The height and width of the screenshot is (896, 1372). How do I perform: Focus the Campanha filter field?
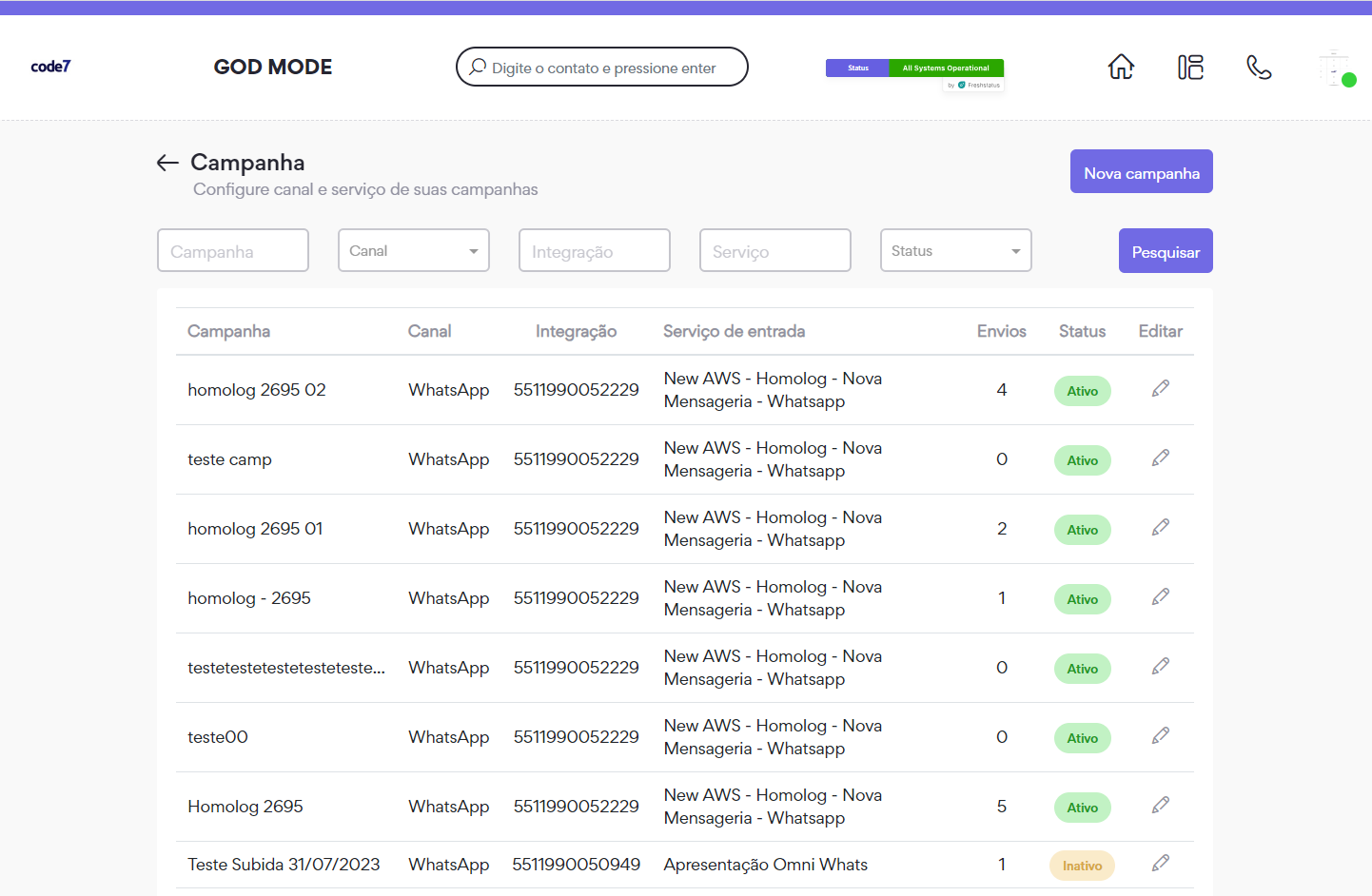coord(233,250)
